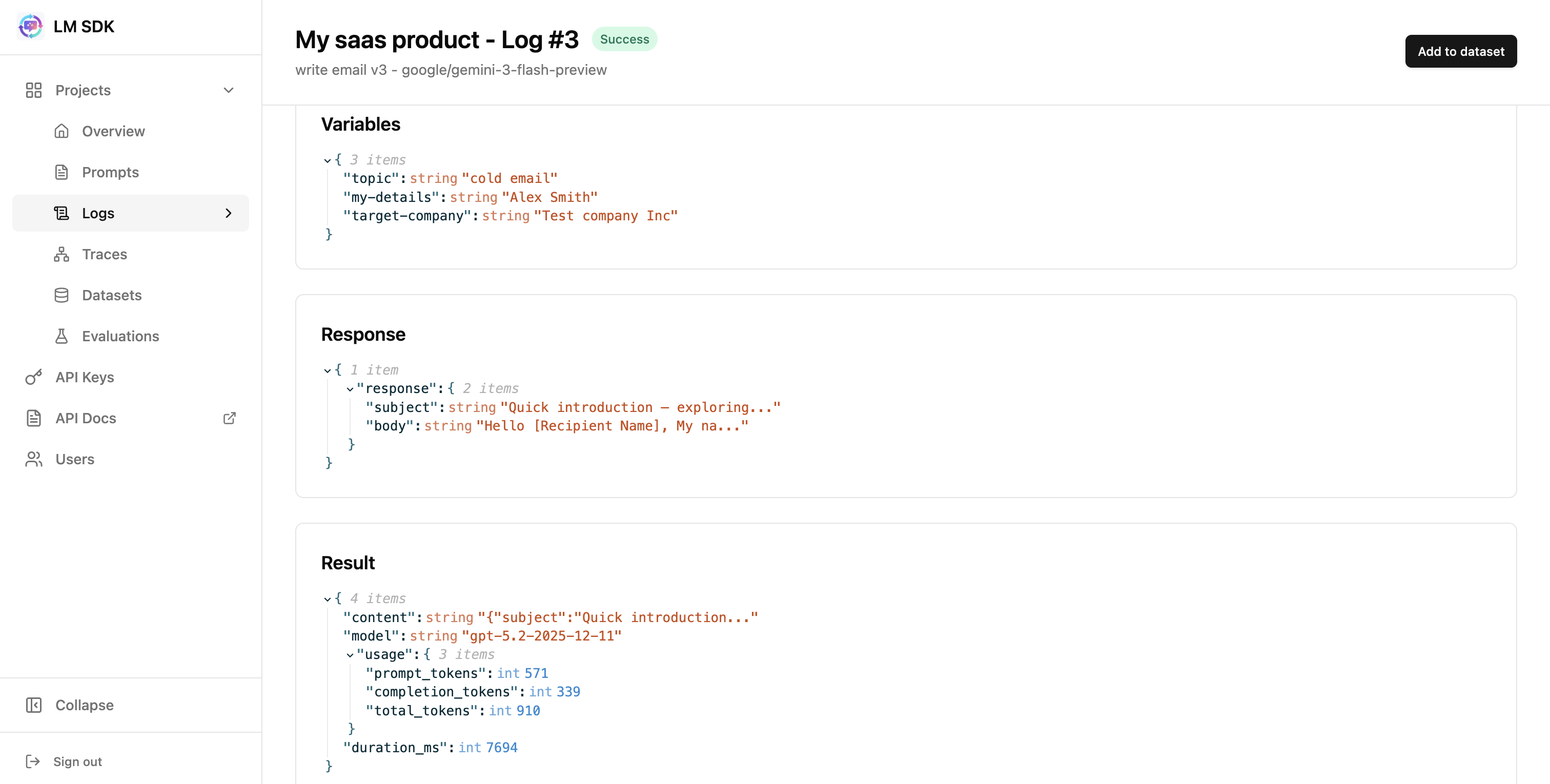Click the API Docs external link icon
1550x784 pixels.
click(229, 418)
